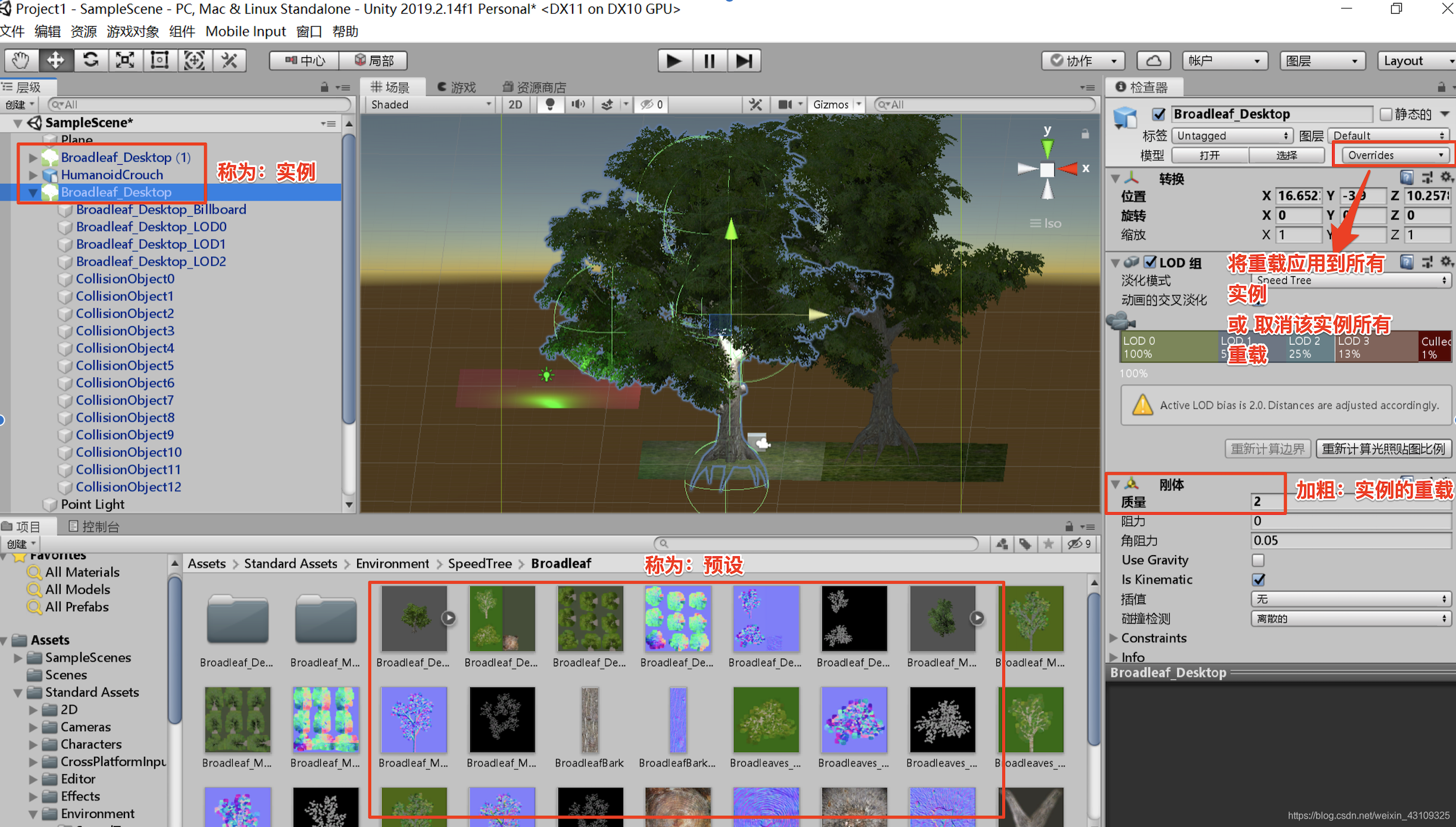Screen dimensions: 1456x827
Task: Open the Shaded draw mode dropdown
Action: click(x=431, y=105)
